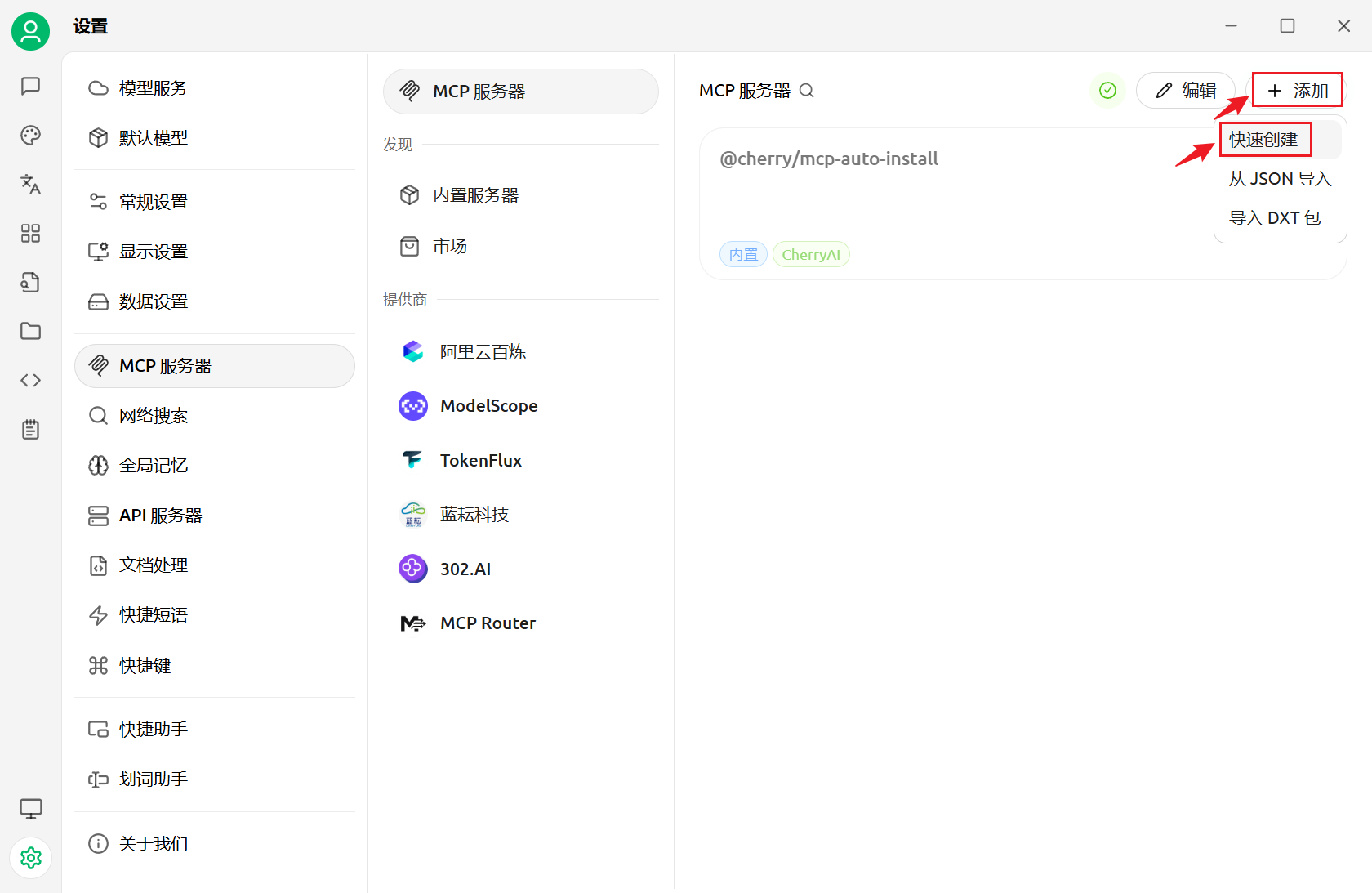
Task: Open 默认模型 settings
Action: [215, 138]
